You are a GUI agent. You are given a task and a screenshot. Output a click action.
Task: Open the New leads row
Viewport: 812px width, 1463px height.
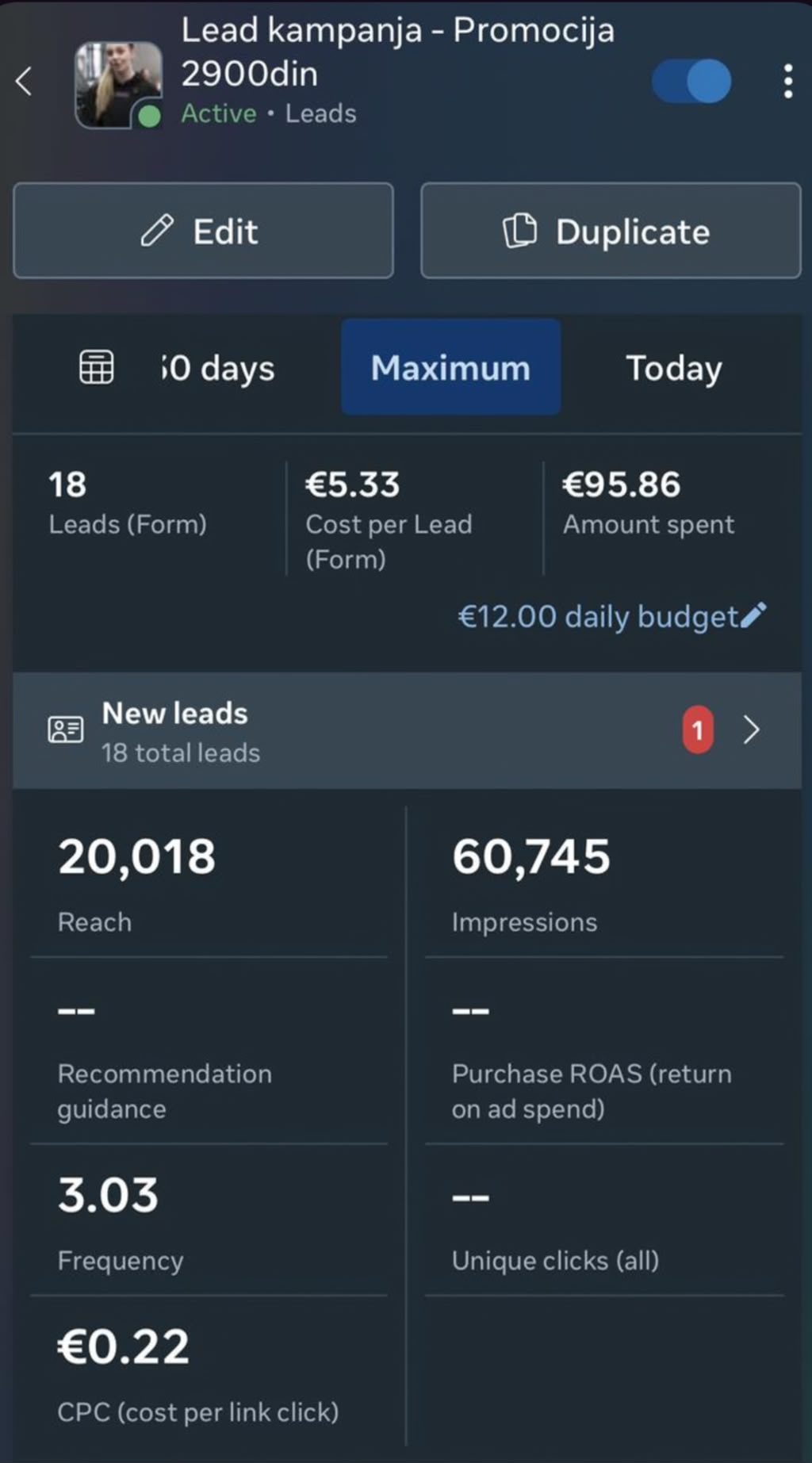coord(407,730)
